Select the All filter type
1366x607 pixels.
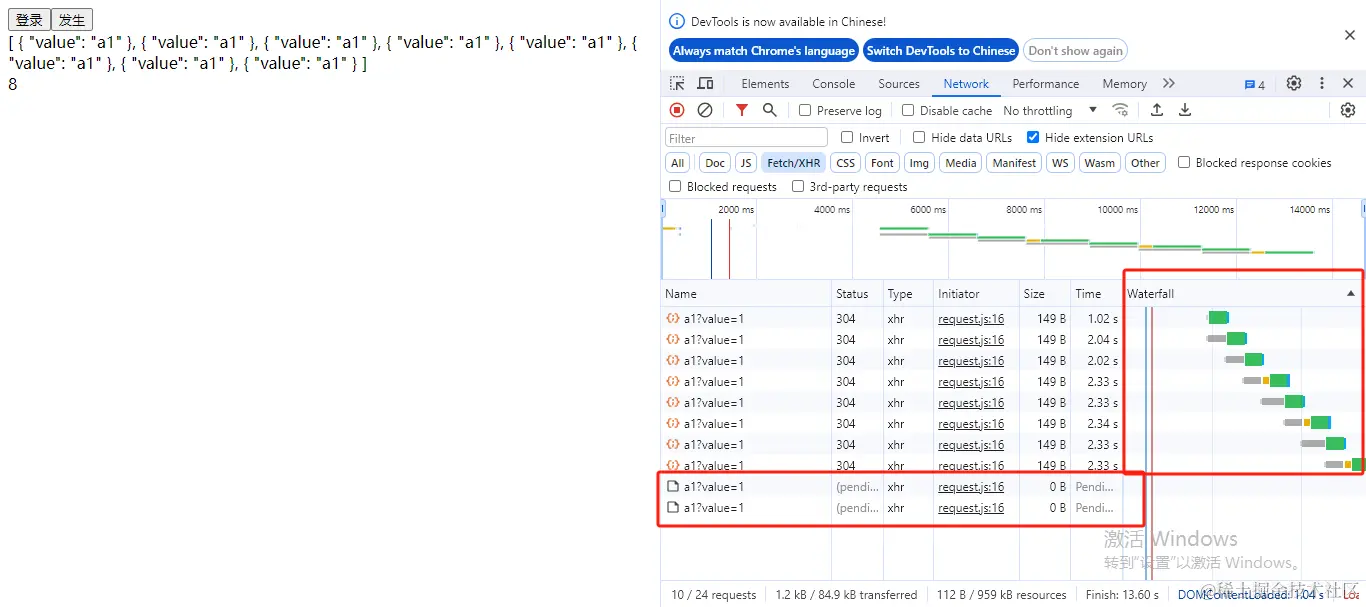pos(678,163)
